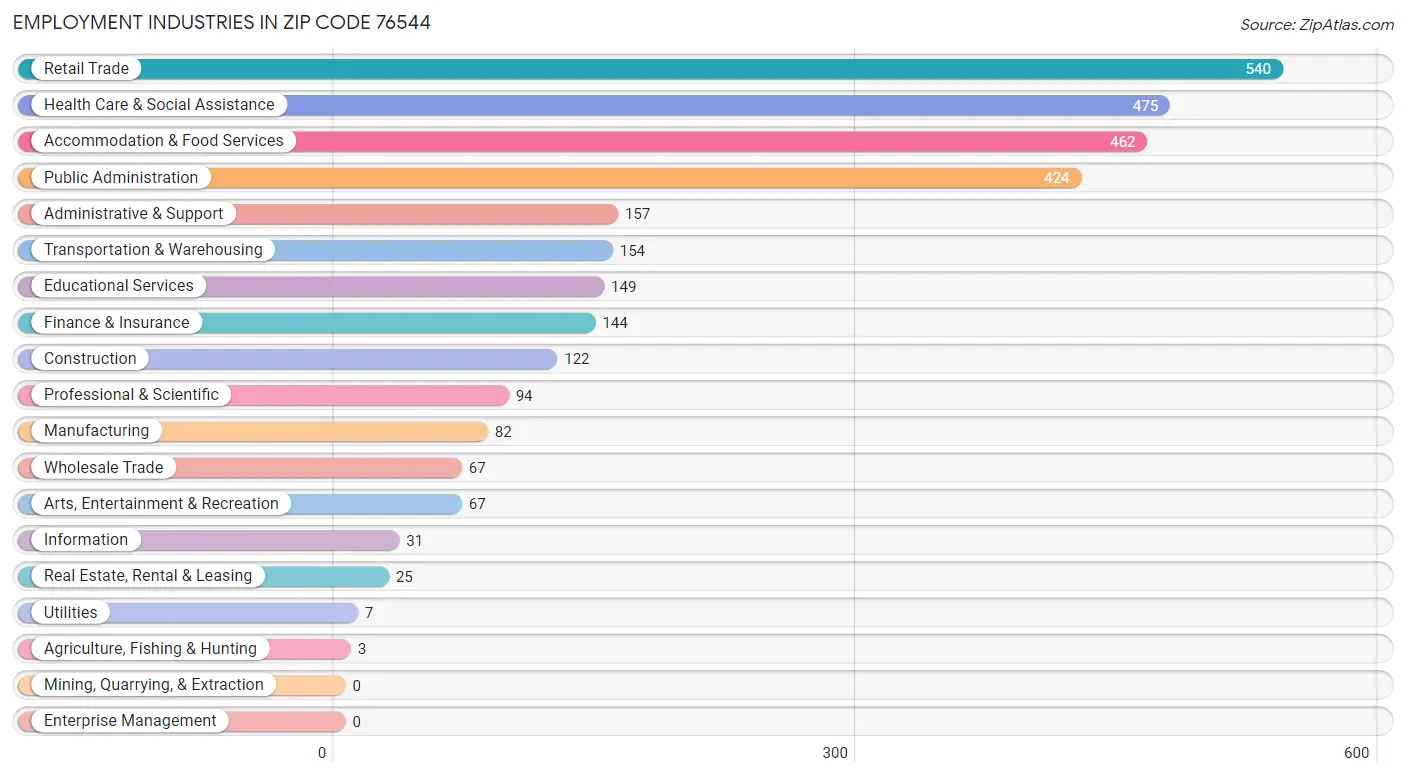Click the Retail Trade value 540

tap(1258, 69)
